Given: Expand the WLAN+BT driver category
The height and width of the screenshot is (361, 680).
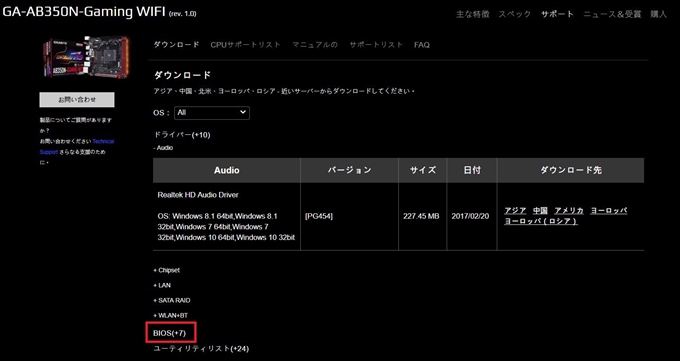Looking at the screenshot, I should click(x=171, y=315).
